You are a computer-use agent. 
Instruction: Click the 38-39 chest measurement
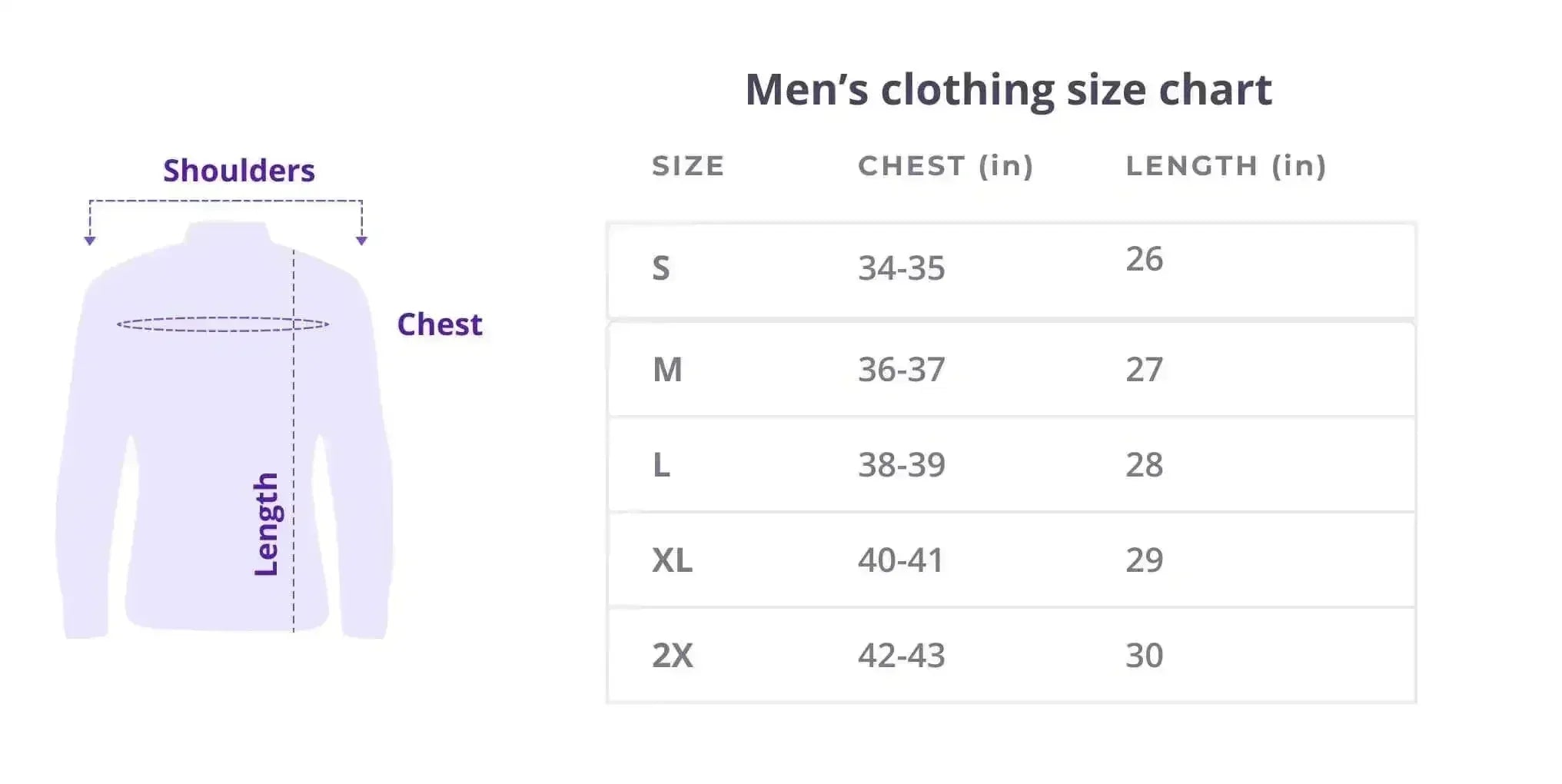(x=901, y=465)
